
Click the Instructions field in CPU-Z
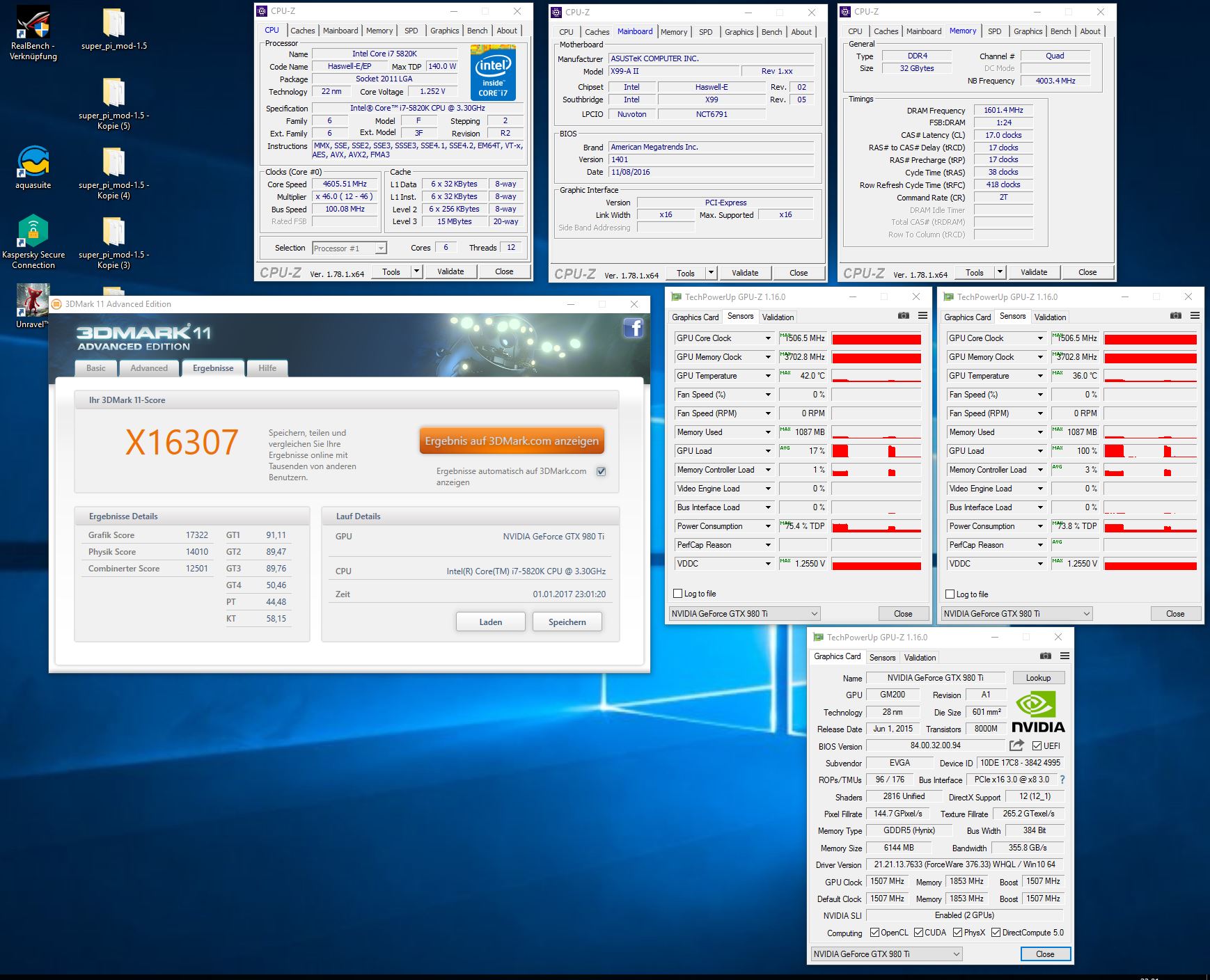[418, 150]
